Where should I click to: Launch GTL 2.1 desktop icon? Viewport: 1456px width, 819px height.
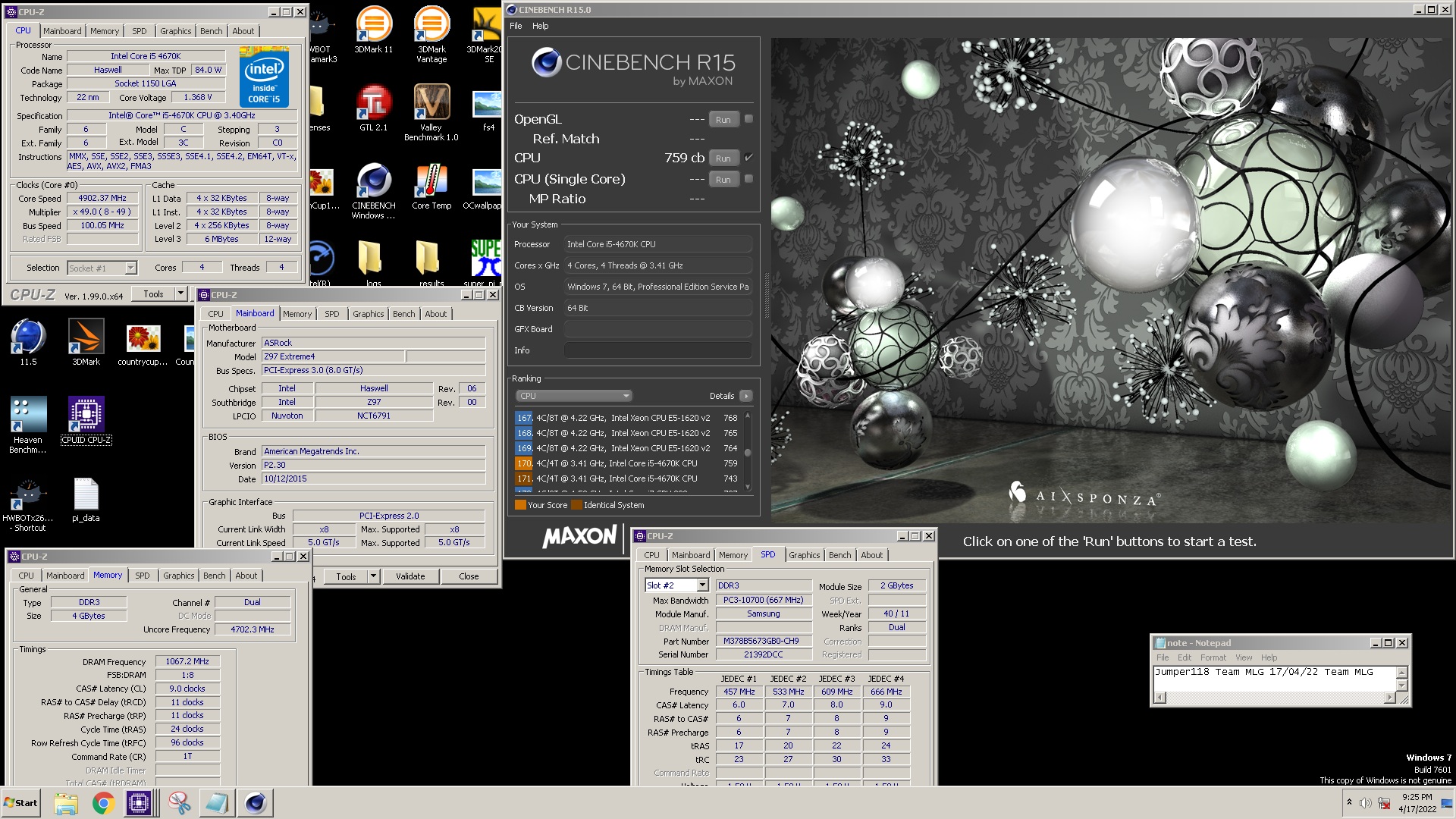click(374, 108)
